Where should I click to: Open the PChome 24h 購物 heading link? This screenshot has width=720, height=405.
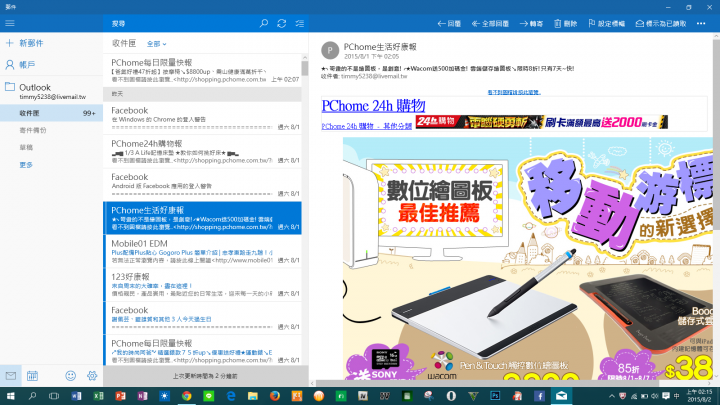(373, 106)
